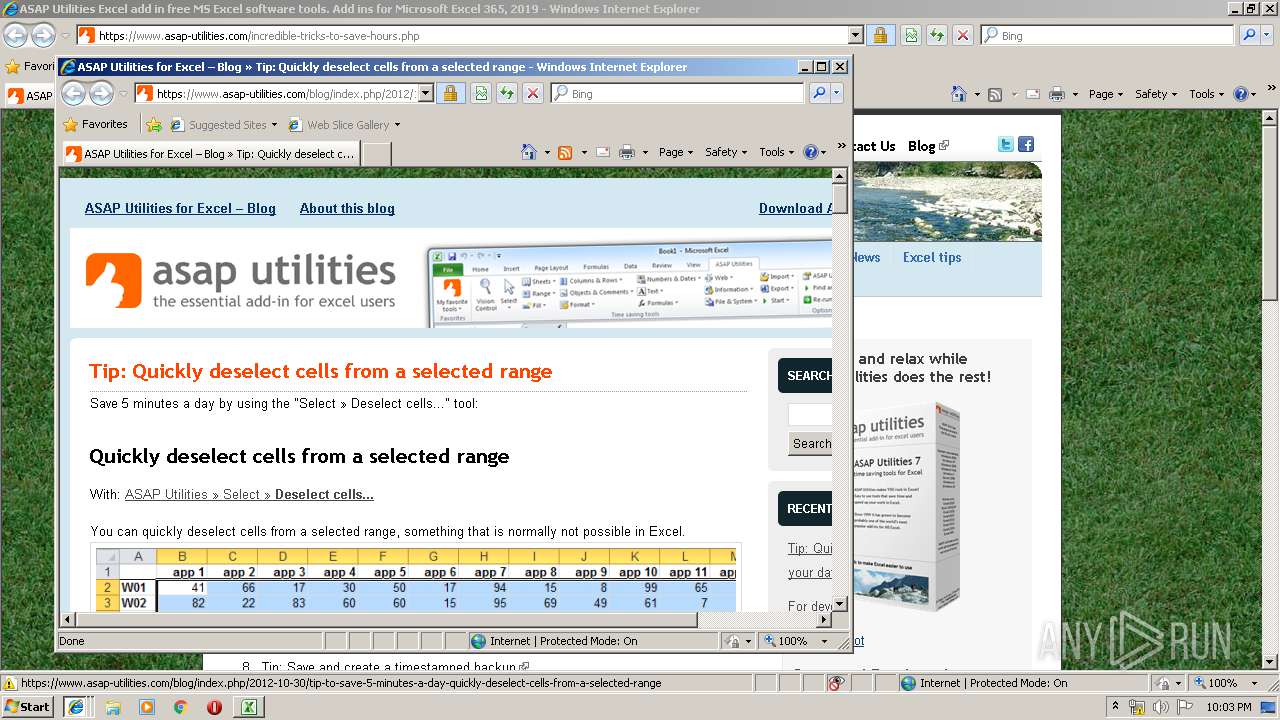Click Home icon in front window command bar
The image size is (1280, 720).
pyautogui.click(x=529, y=152)
